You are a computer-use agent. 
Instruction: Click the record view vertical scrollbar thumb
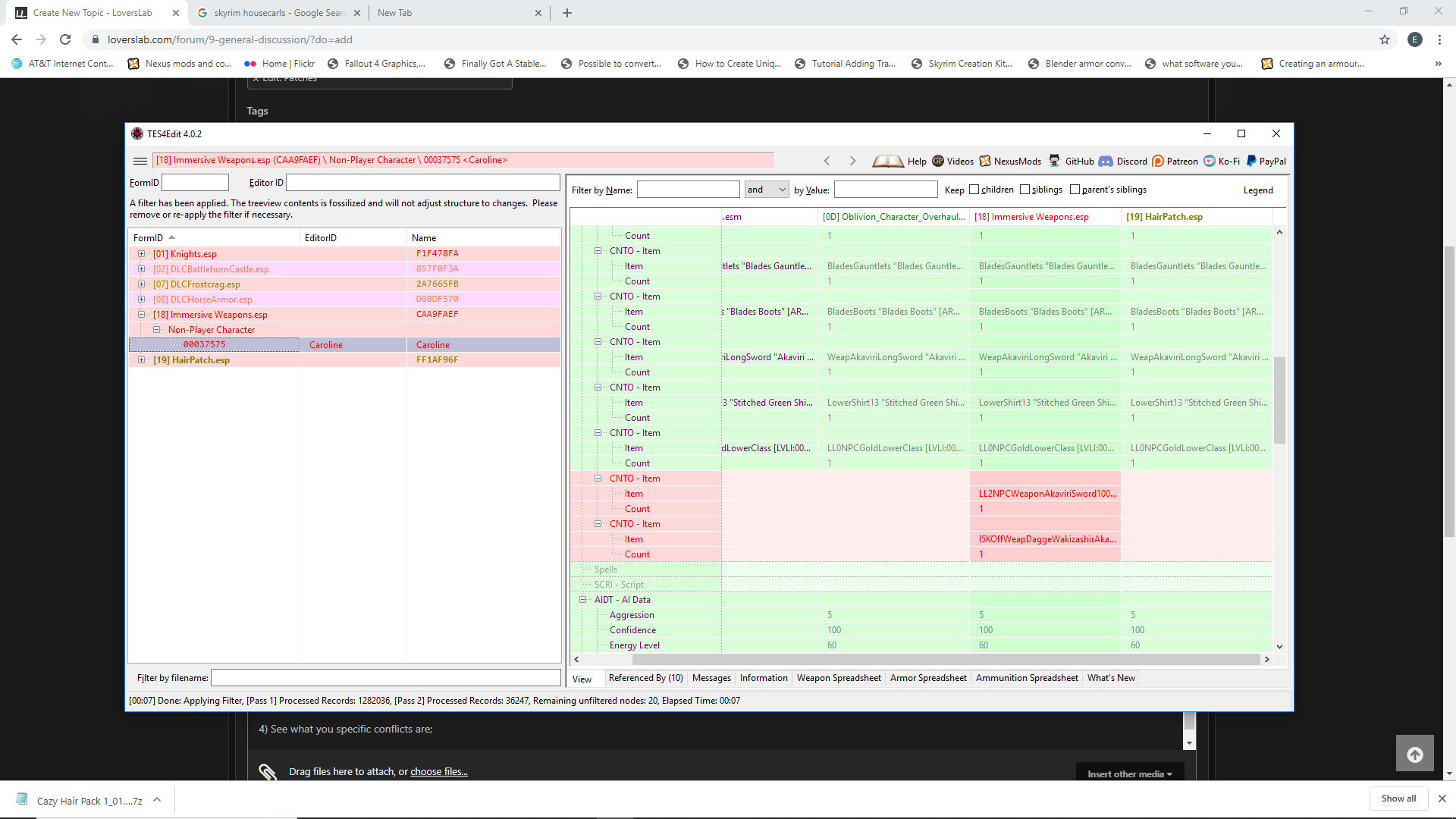[1279, 400]
